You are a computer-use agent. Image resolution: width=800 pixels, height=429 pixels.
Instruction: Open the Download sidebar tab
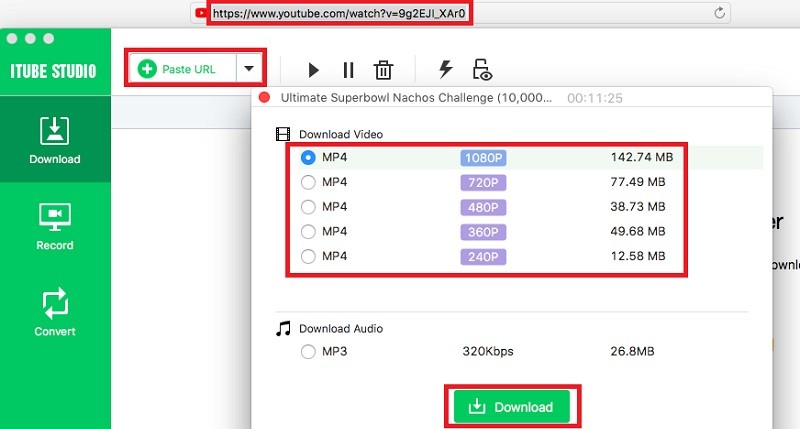click(x=55, y=139)
